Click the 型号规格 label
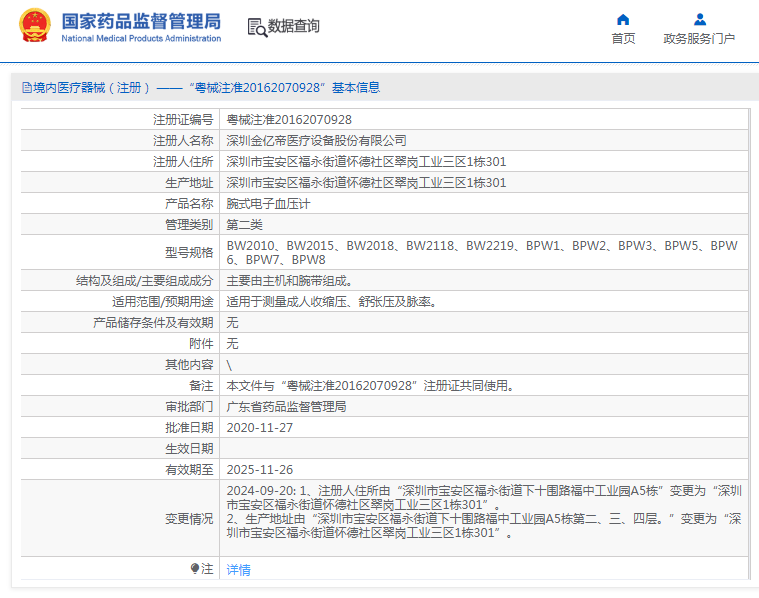Screen dimensions: 759x598 point(189,253)
